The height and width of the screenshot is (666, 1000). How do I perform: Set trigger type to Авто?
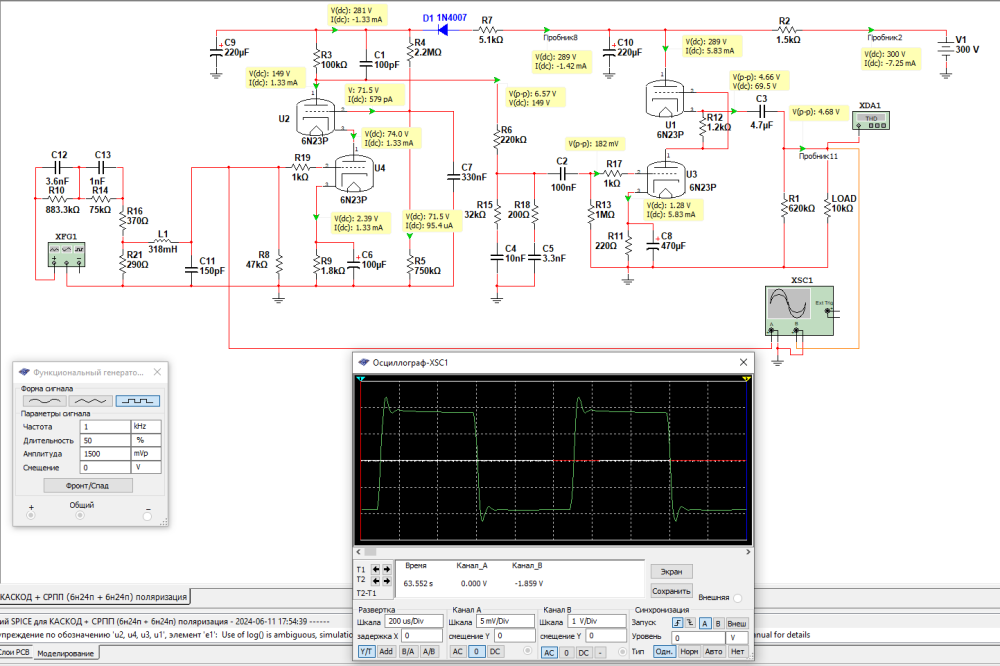(713, 652)
